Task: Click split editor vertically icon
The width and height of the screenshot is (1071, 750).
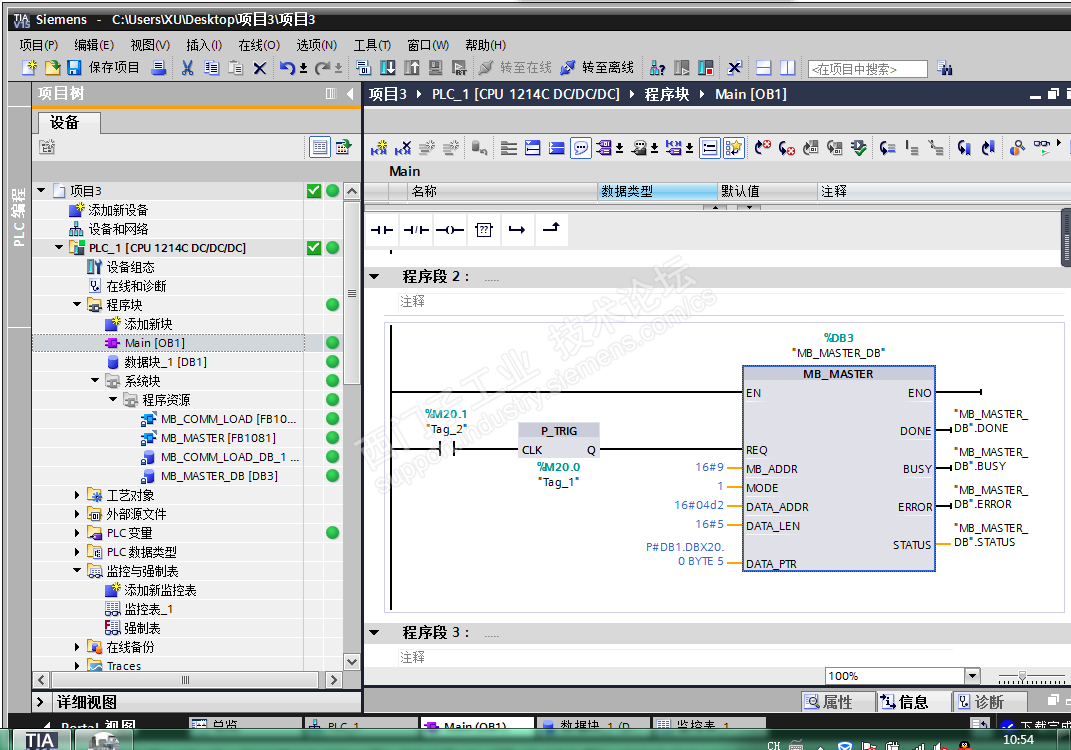Action: tap(788, 68)
